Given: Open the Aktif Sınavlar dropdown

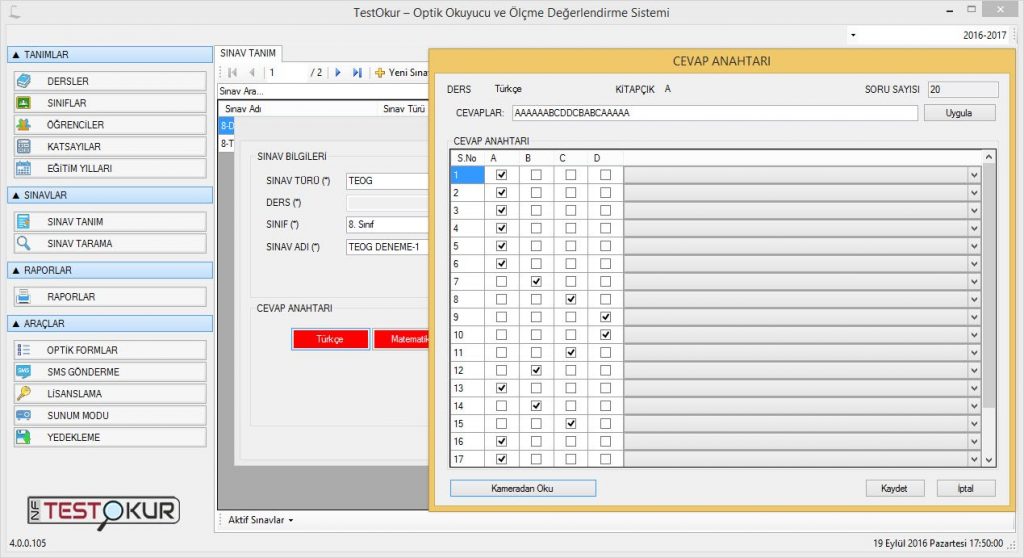Looking at the screenshot, I should 261,520.
